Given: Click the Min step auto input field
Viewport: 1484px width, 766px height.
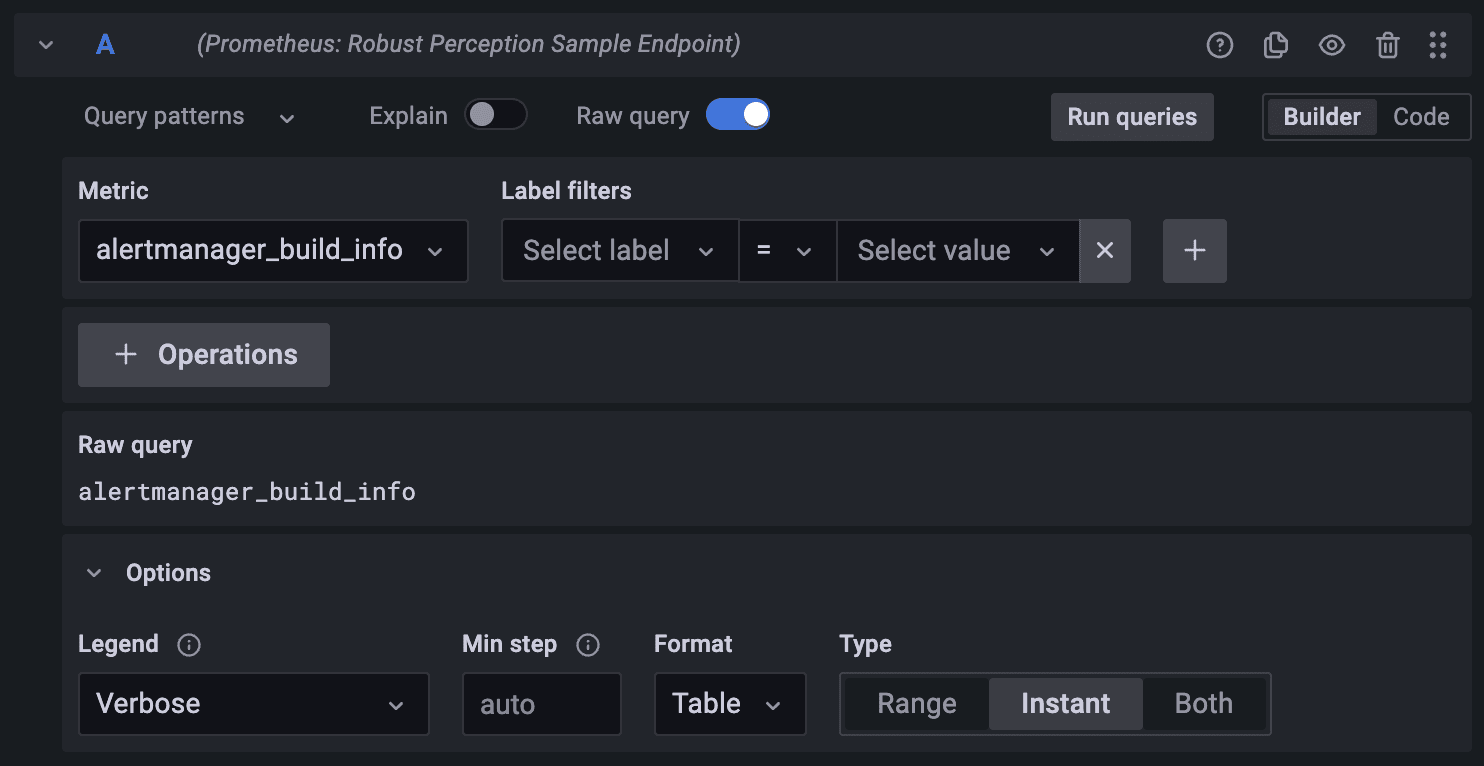Looking at the screenshot, I should (541, 703).
